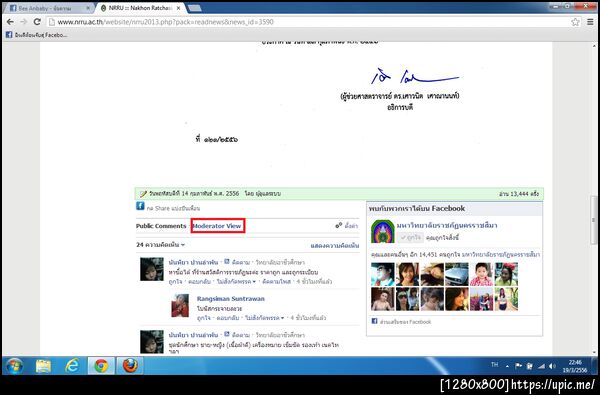Open Rangsiman Suntrawan's profile link
Image resolution: width=600 pixels, height=395 pixels.
coord(231,299)
